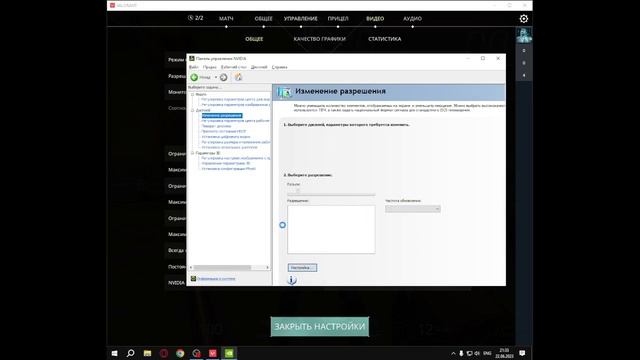The height and width of the screenshot is (360, 640).
Task: Open Riot client icon in taskbar
Action: pyautogui.click(x=196, y=353)
